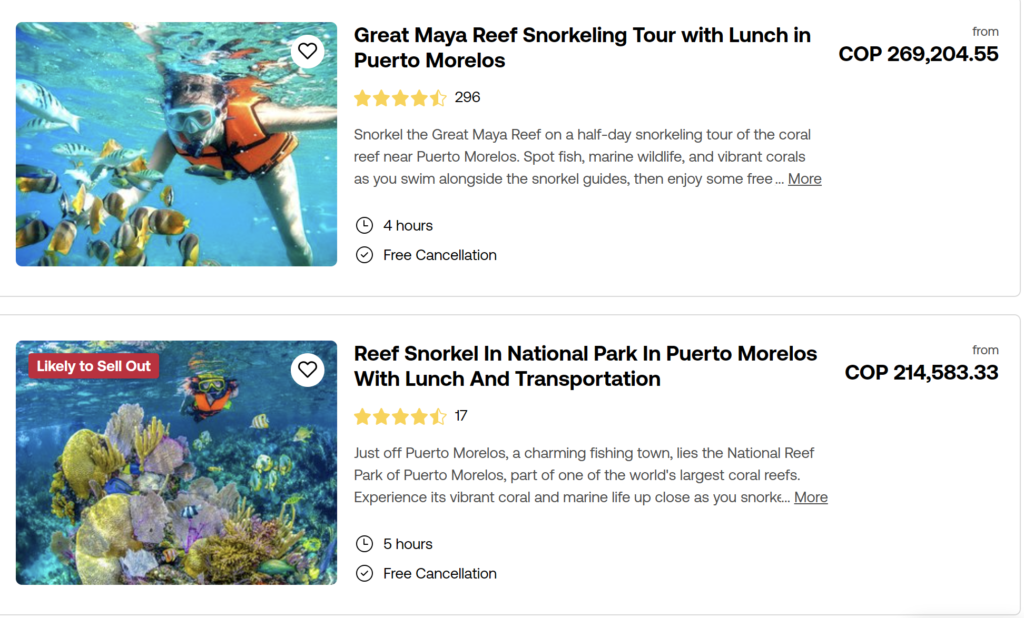Viewport: 1024px width, 618px height.
Task: Expand description with More on Great Maya Reef tour
Action: coord(804,179)
